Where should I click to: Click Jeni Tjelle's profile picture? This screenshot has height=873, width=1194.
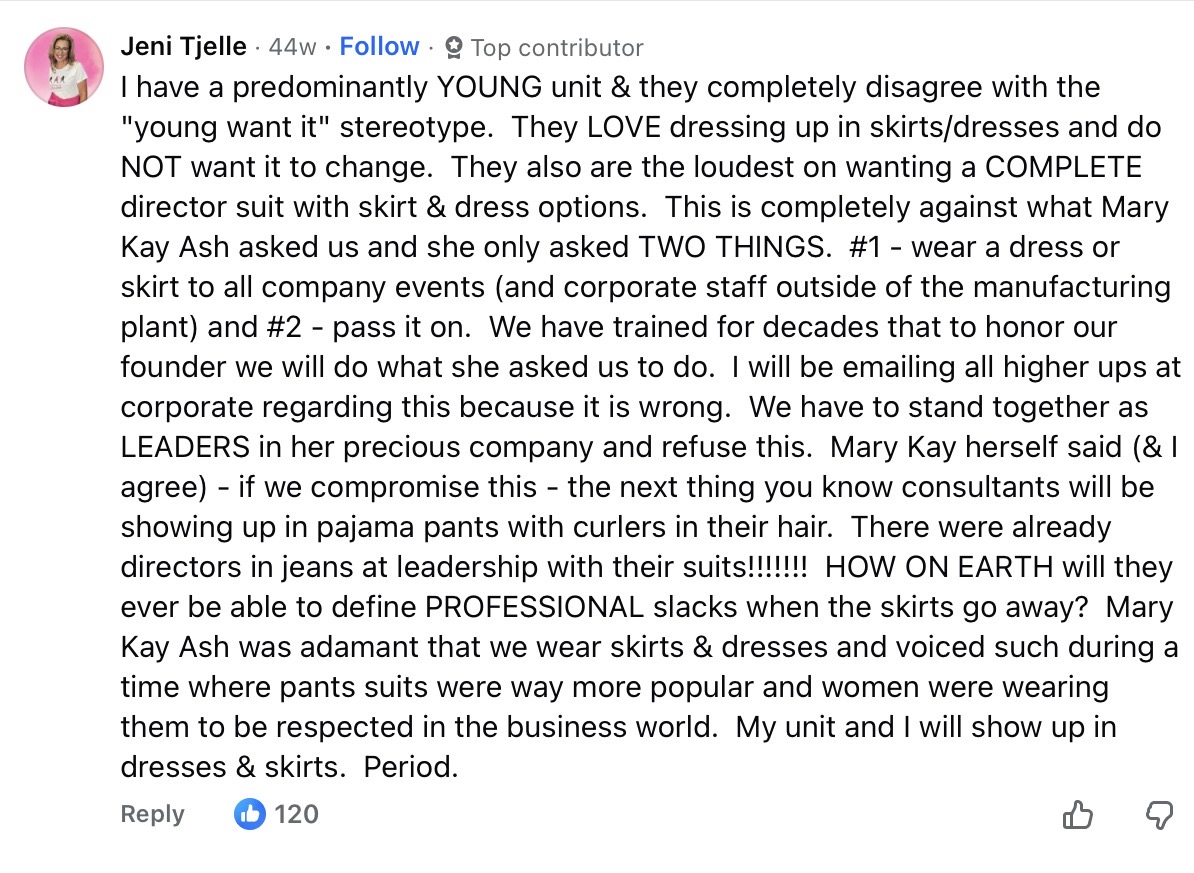(64, 67)
